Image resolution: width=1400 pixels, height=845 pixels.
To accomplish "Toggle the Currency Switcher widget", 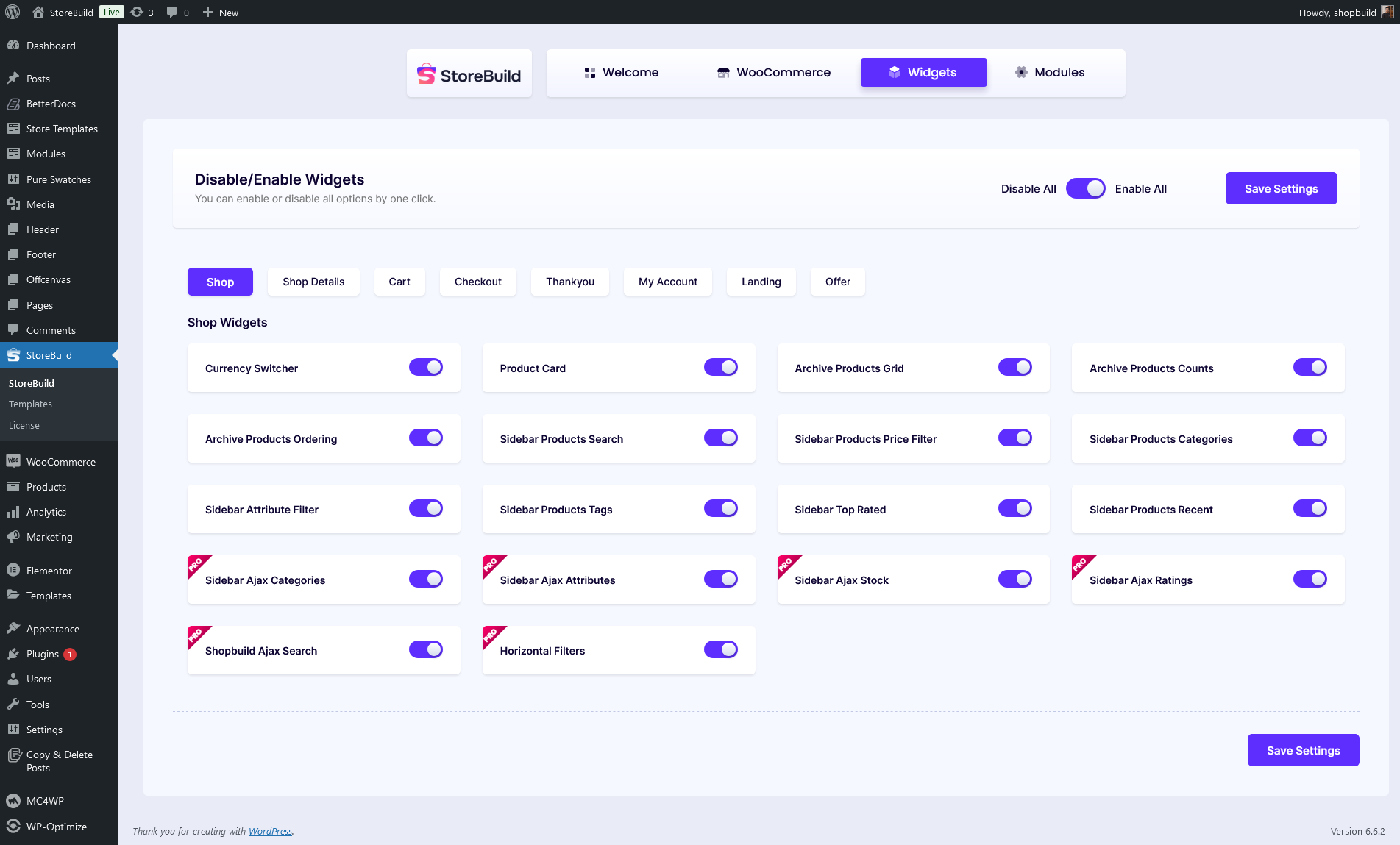I will point(426,367).
